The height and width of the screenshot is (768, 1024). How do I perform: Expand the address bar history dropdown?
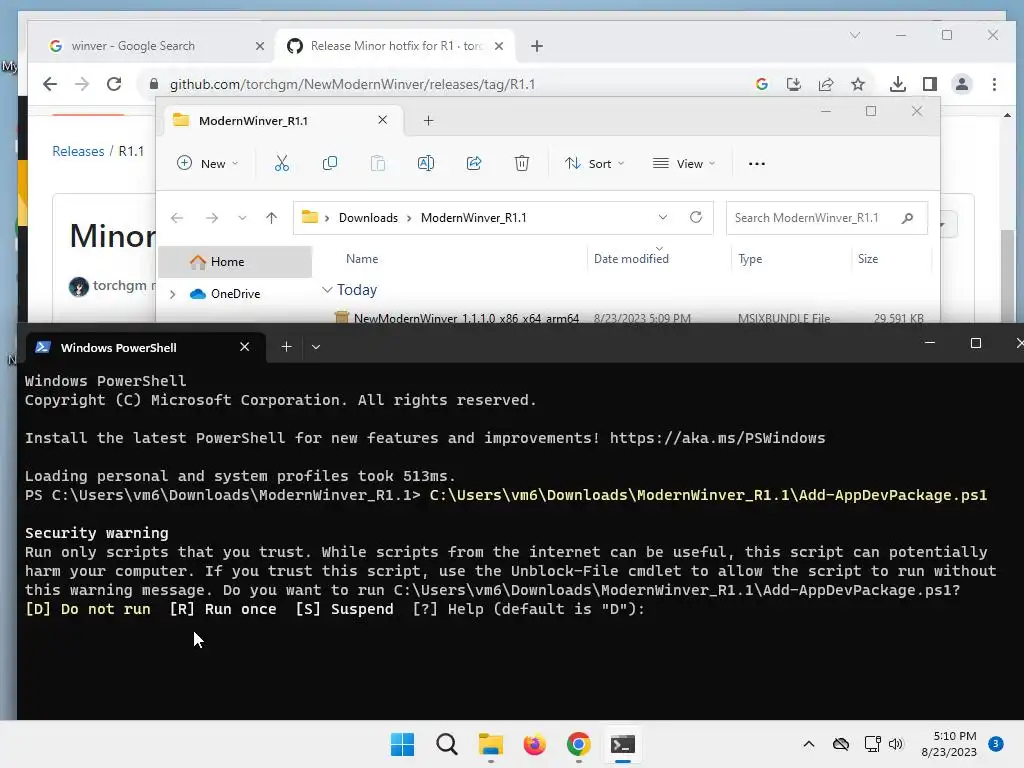663,217
